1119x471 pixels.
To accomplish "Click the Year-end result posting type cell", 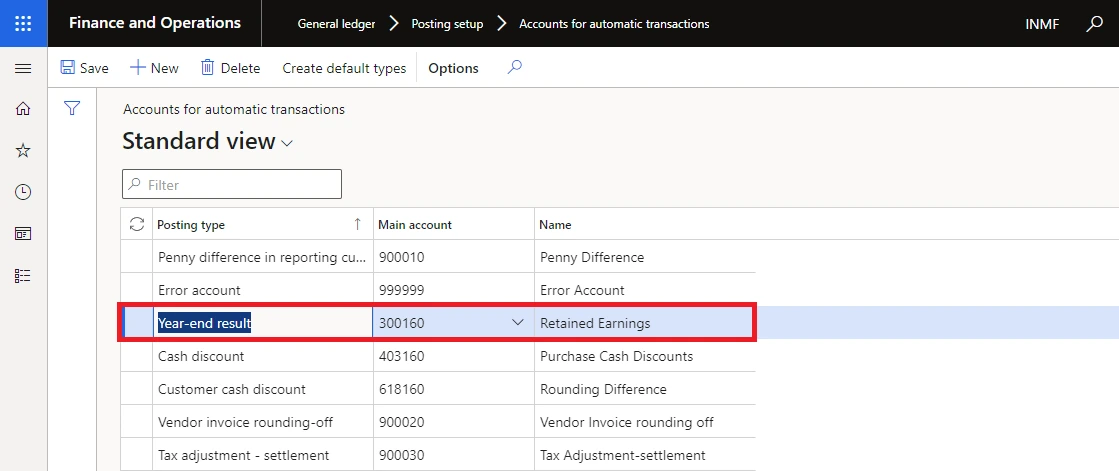I will 263,323.
